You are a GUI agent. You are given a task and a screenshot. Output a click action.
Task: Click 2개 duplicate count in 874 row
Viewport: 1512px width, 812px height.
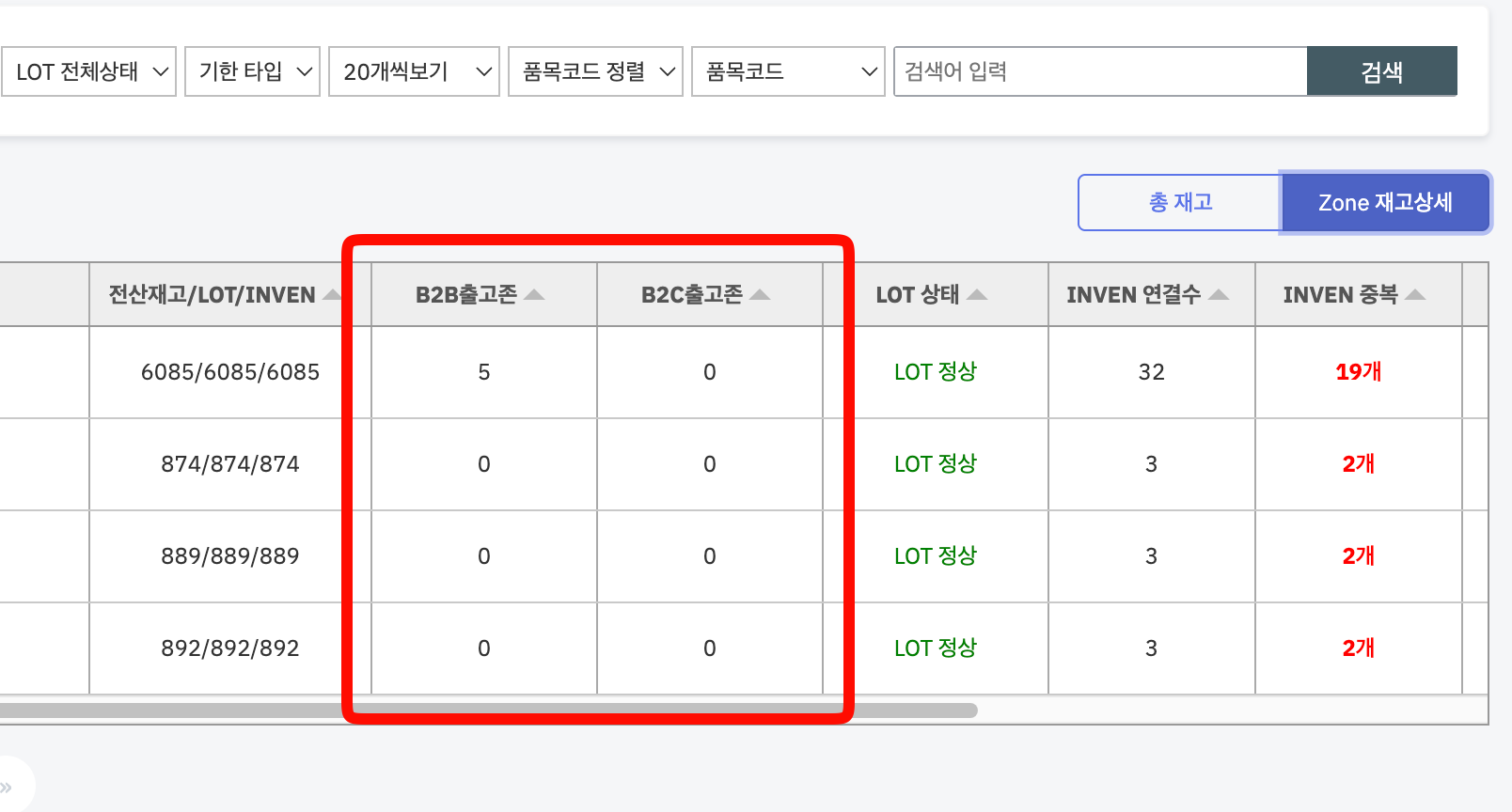1358,464
